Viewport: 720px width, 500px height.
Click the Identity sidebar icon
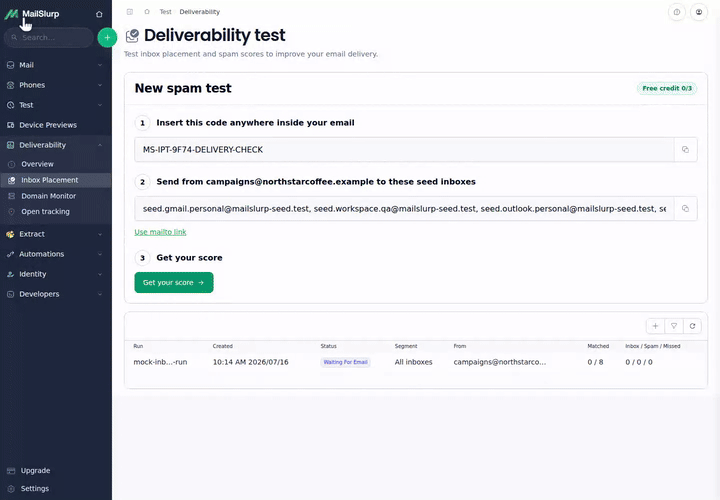11,274
